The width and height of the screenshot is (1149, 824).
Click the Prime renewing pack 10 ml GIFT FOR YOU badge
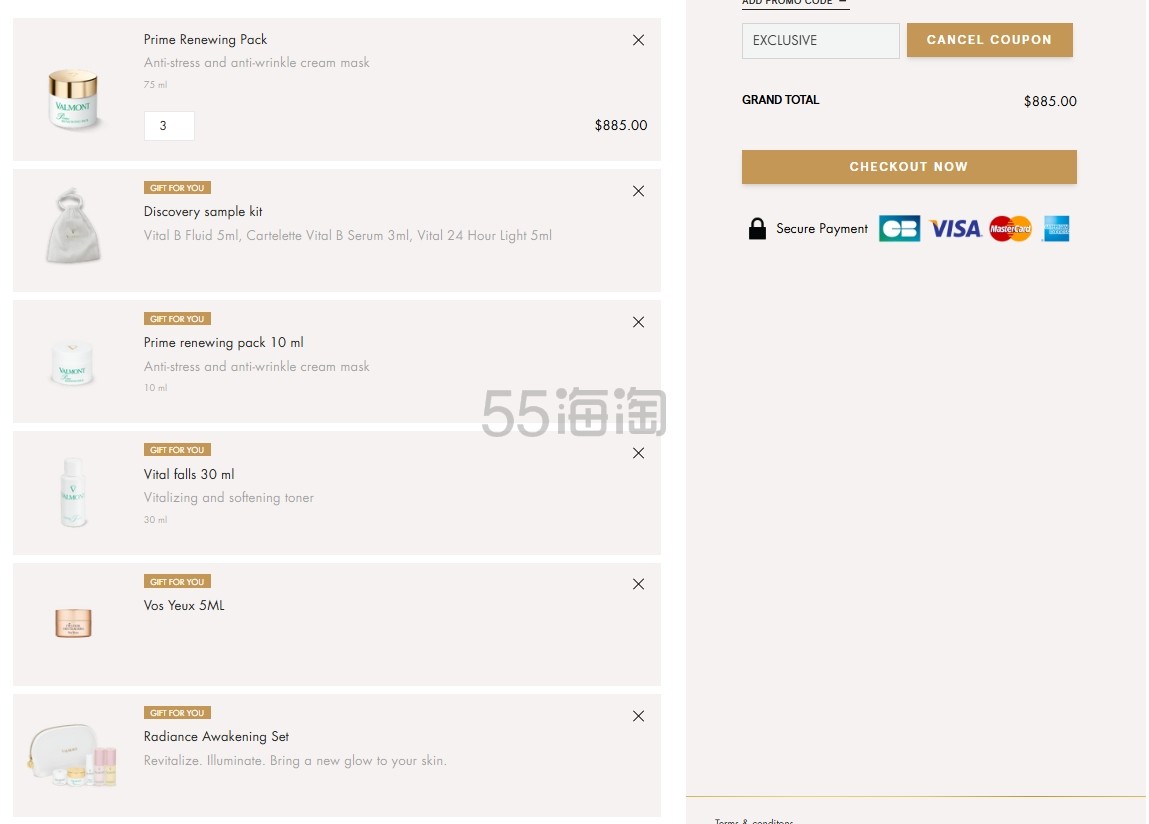pos(177,319)
